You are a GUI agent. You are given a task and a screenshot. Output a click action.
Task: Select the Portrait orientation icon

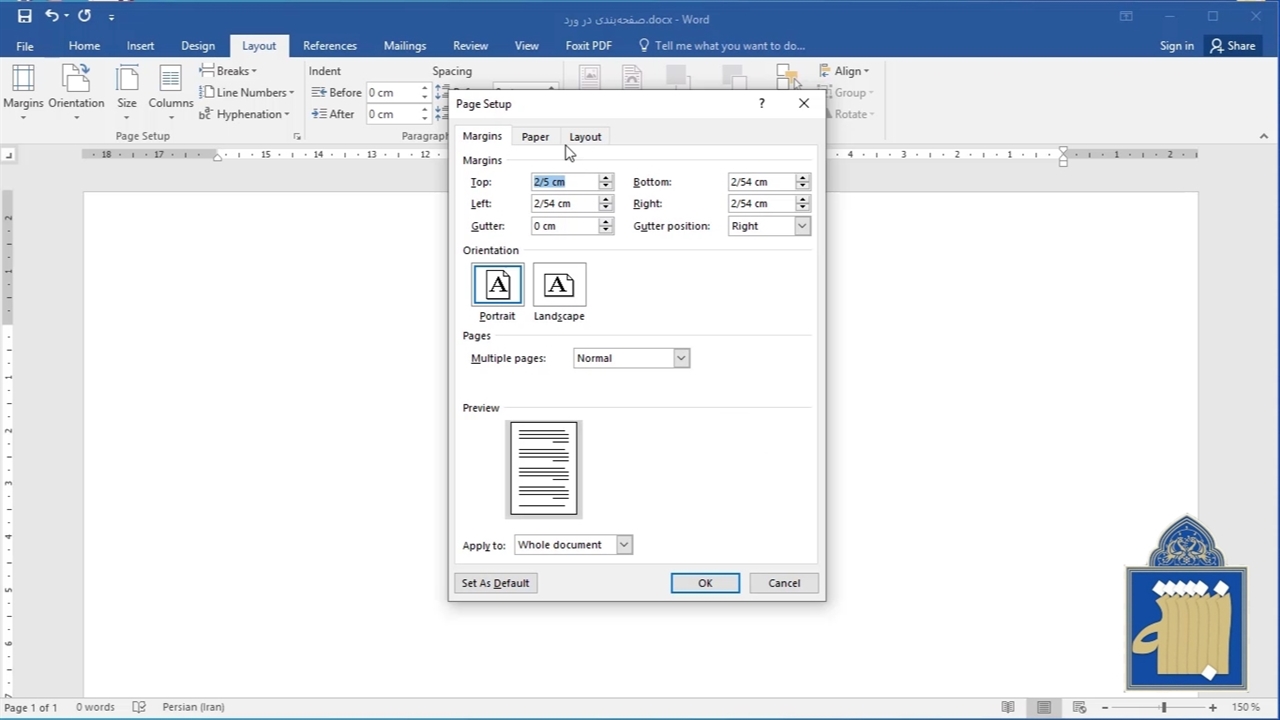click(497, 286)
